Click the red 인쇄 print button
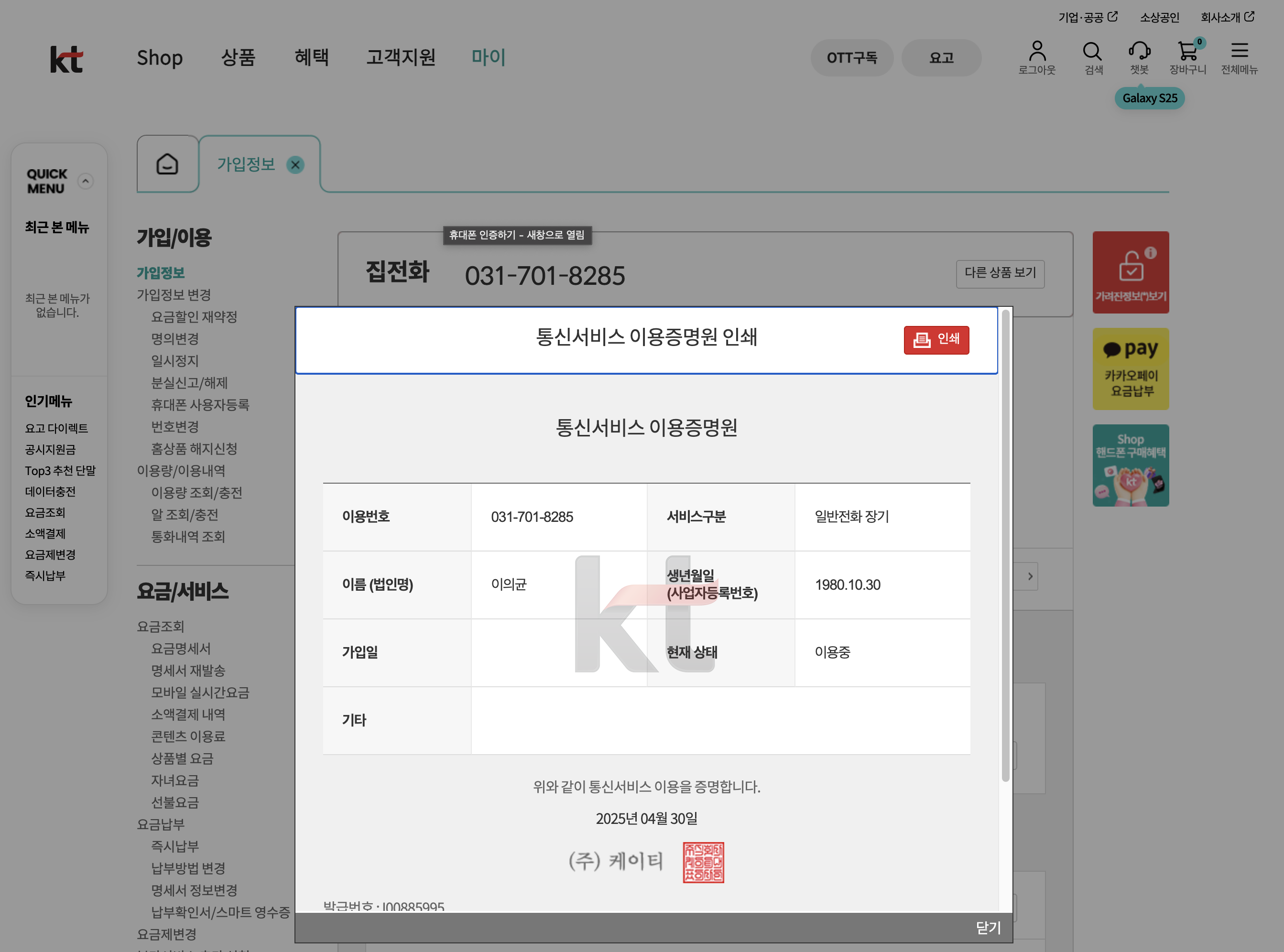This screenshot has height=952, width=1284. coord(936,339)
